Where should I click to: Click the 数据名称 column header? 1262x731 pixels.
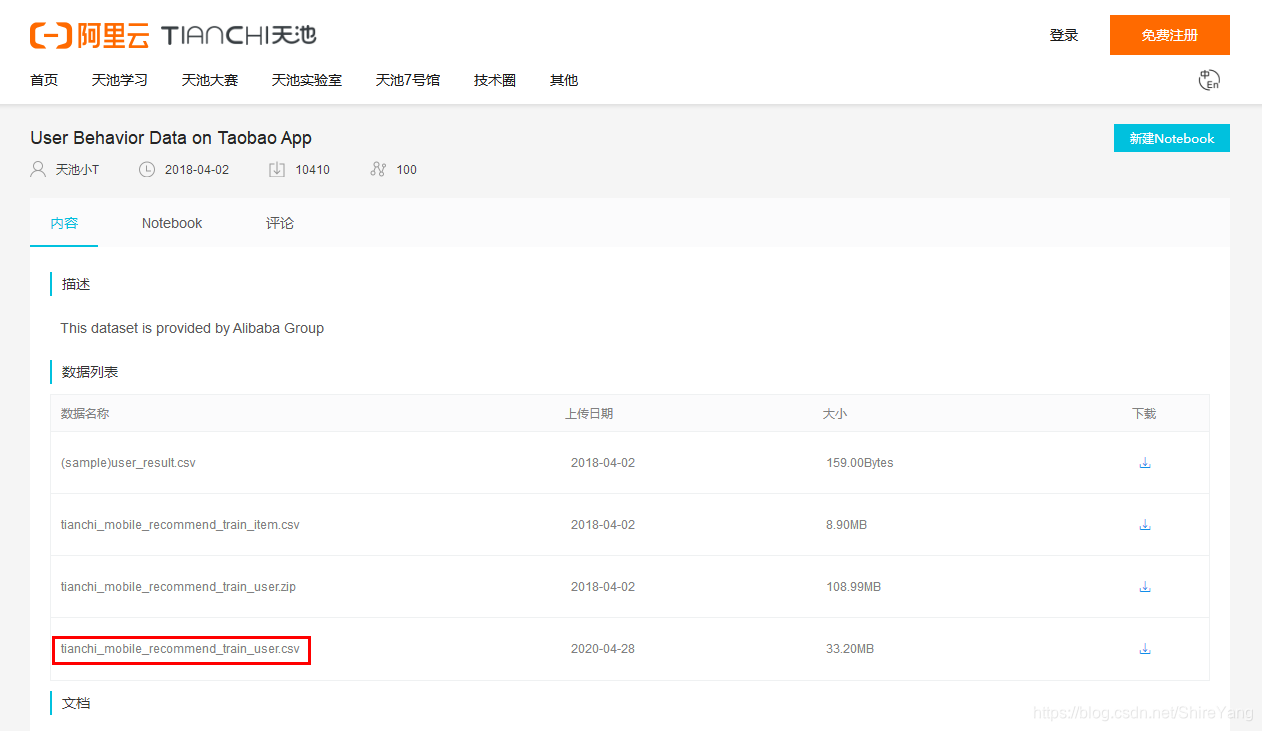click(x=85, y=413)
